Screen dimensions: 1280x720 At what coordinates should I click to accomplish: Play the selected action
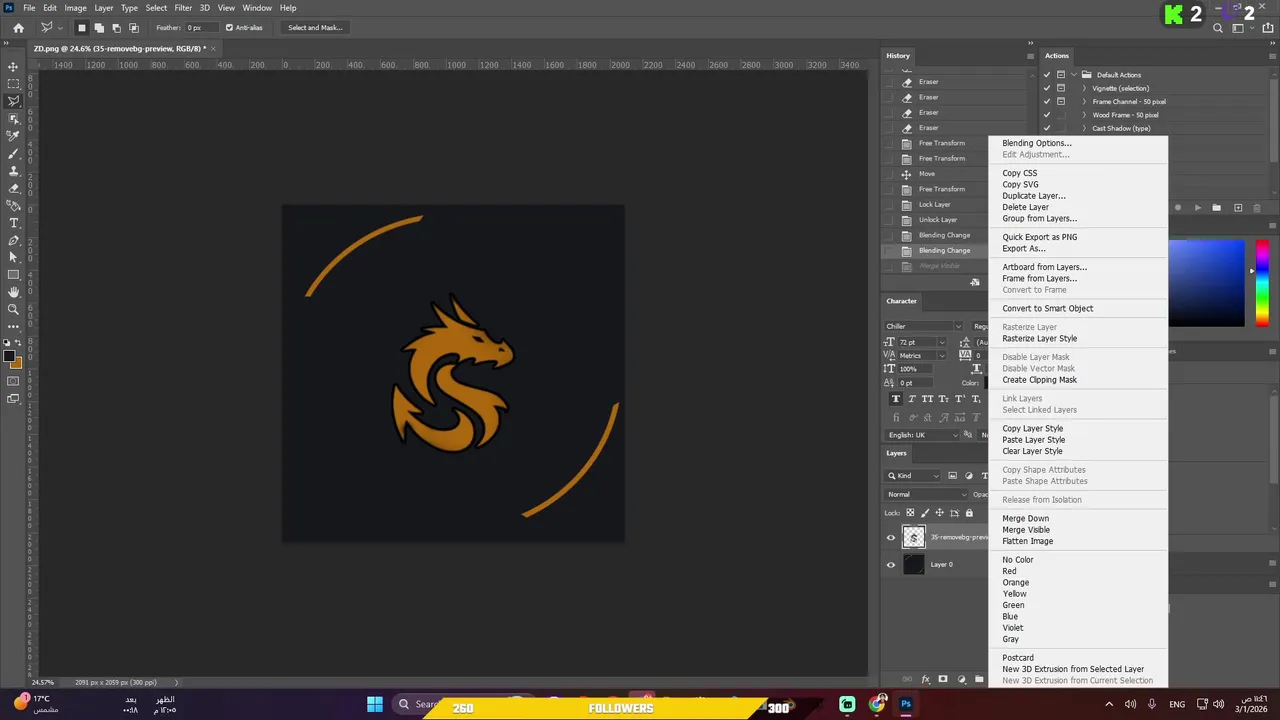pyautogui.click(x=1197, y=208)
